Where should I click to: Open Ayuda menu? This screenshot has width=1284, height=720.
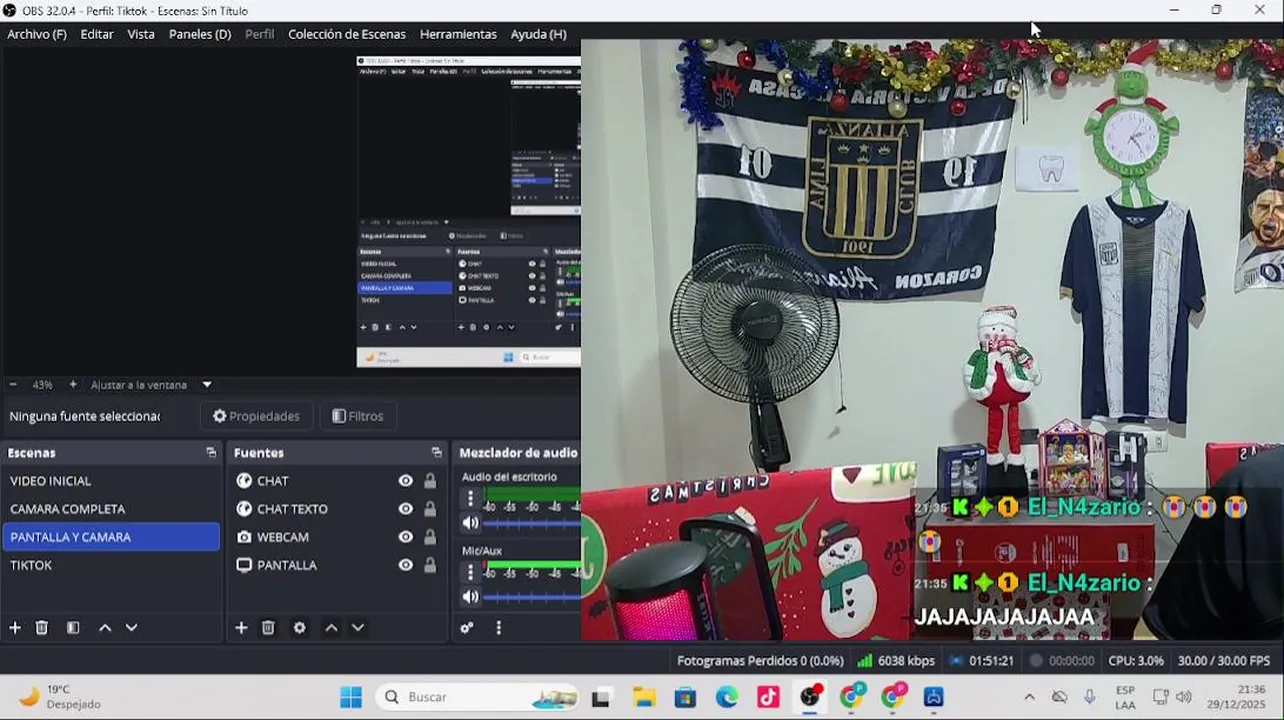[x=539, y=34]
